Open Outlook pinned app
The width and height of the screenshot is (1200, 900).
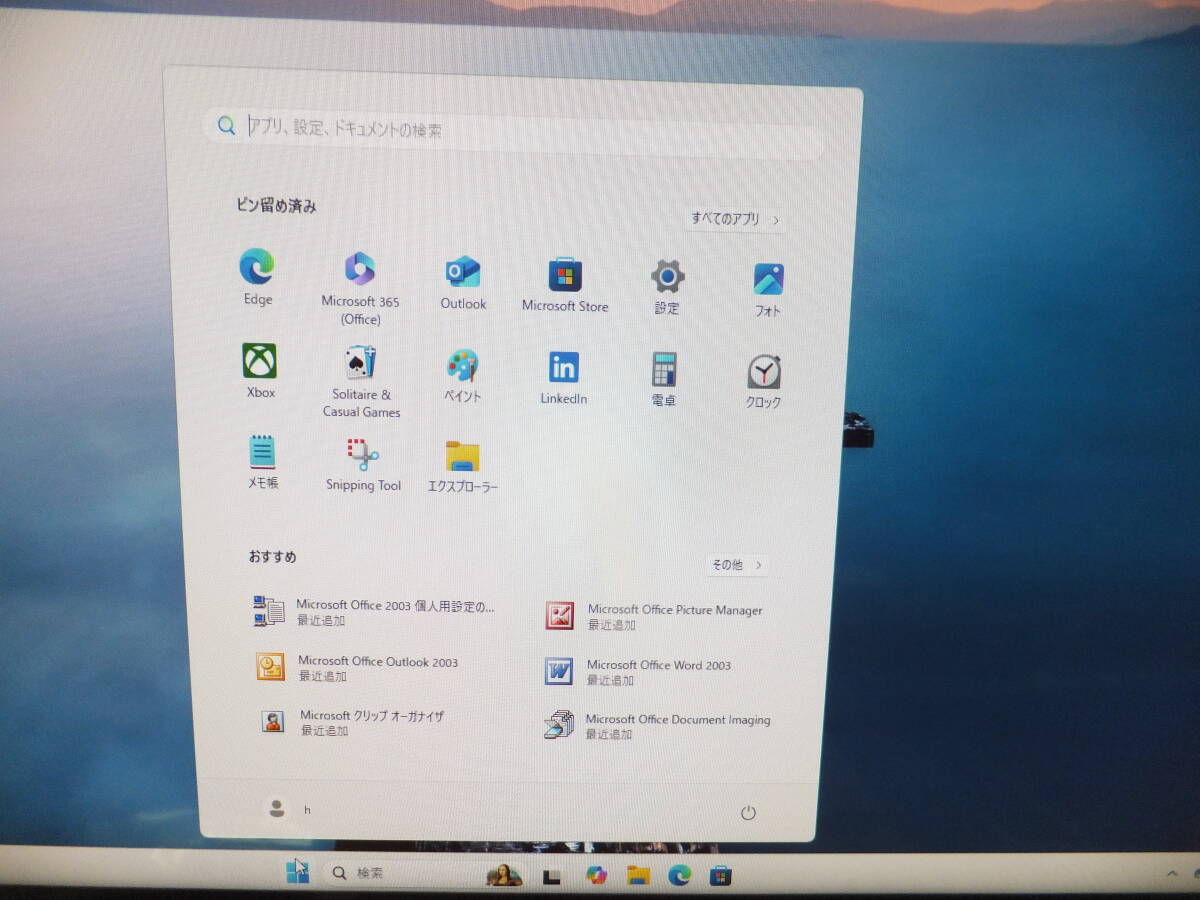[x=463, y=283]
